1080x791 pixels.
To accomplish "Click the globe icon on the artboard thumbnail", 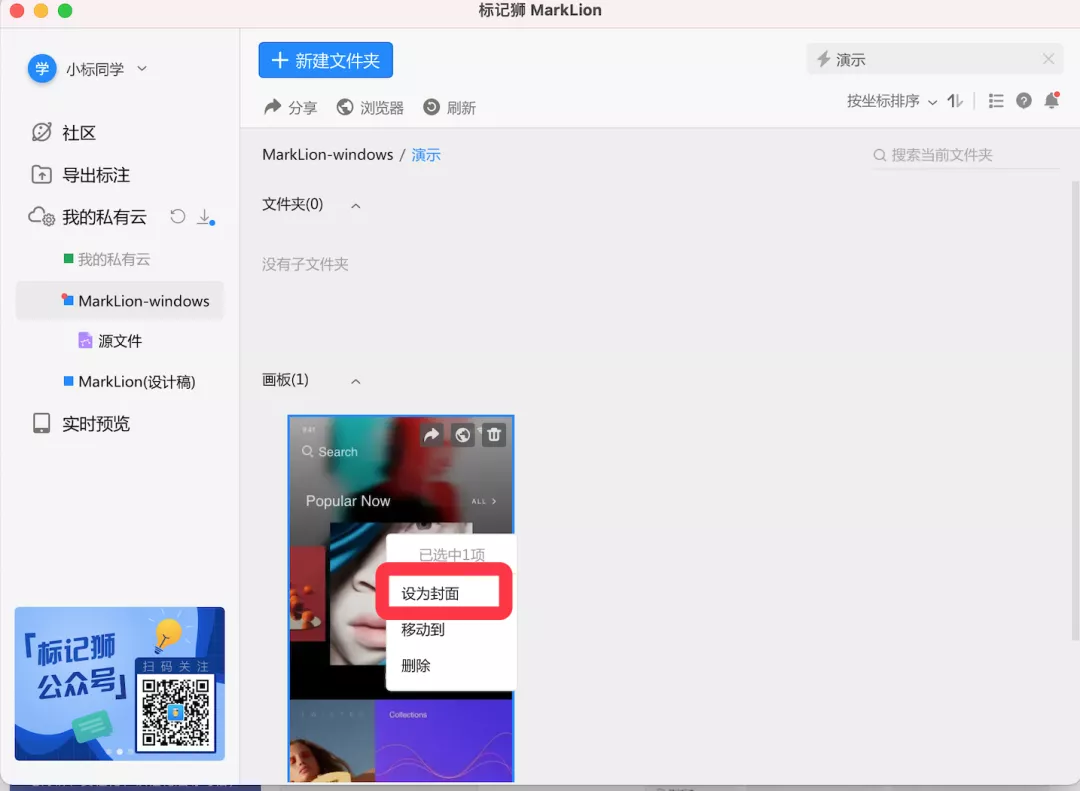I will 462,435.
